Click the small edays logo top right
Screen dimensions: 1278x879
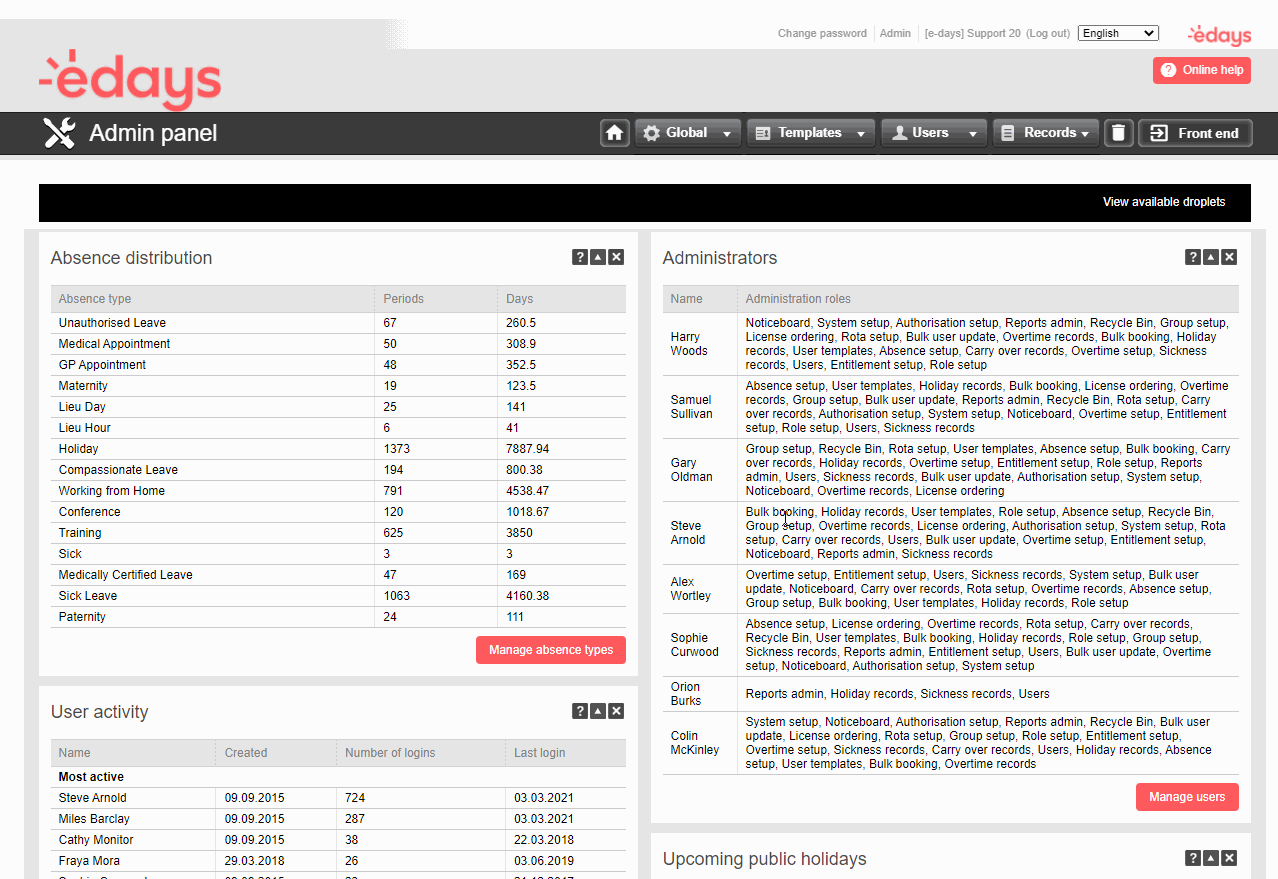[x=1219, y=35]
